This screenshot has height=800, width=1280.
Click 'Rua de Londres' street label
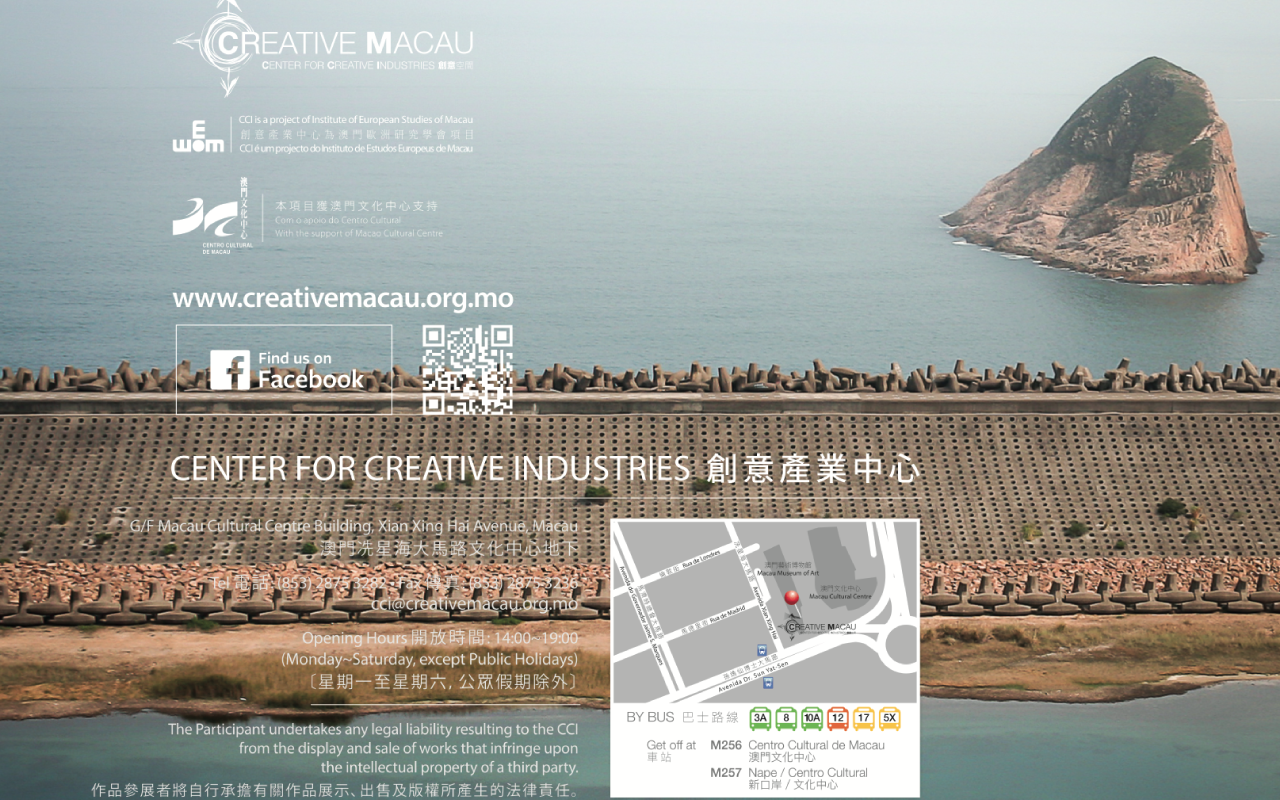coord(701,559)
